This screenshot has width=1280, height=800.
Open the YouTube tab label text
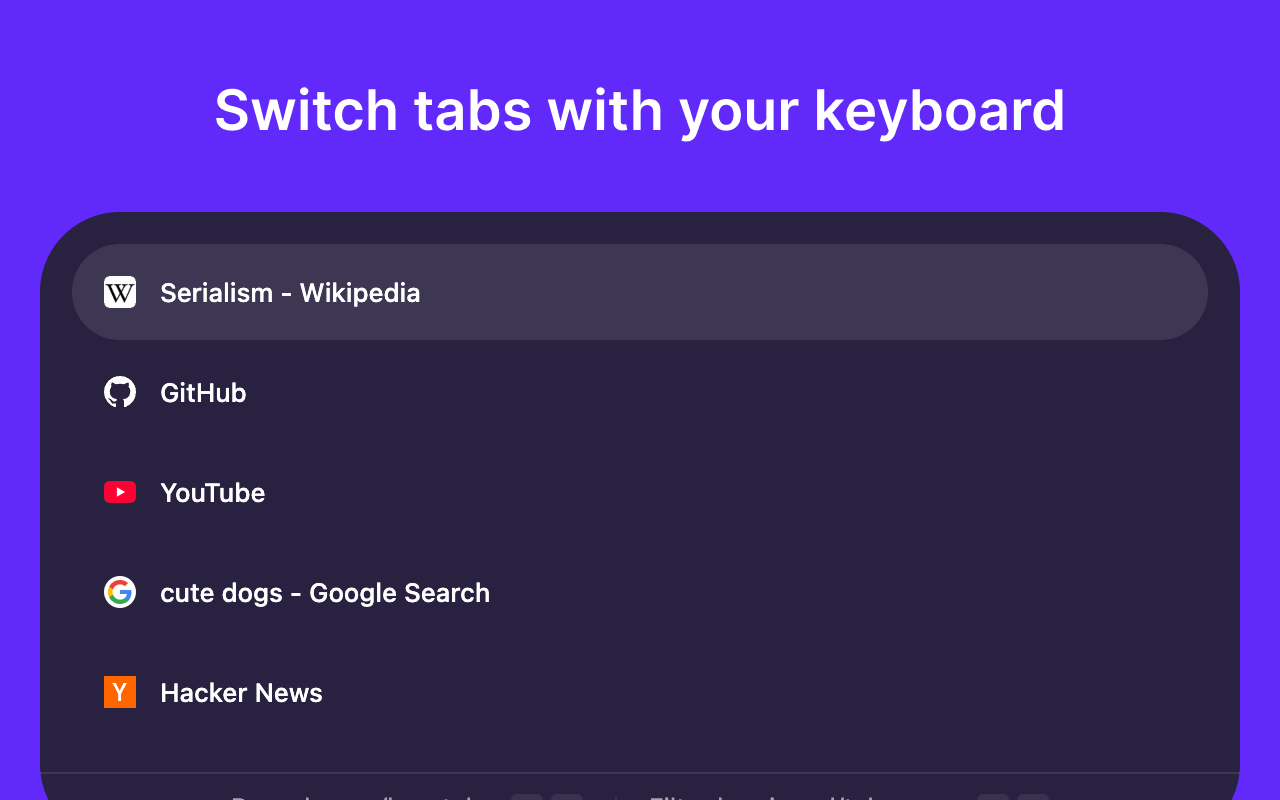[212, 493]
